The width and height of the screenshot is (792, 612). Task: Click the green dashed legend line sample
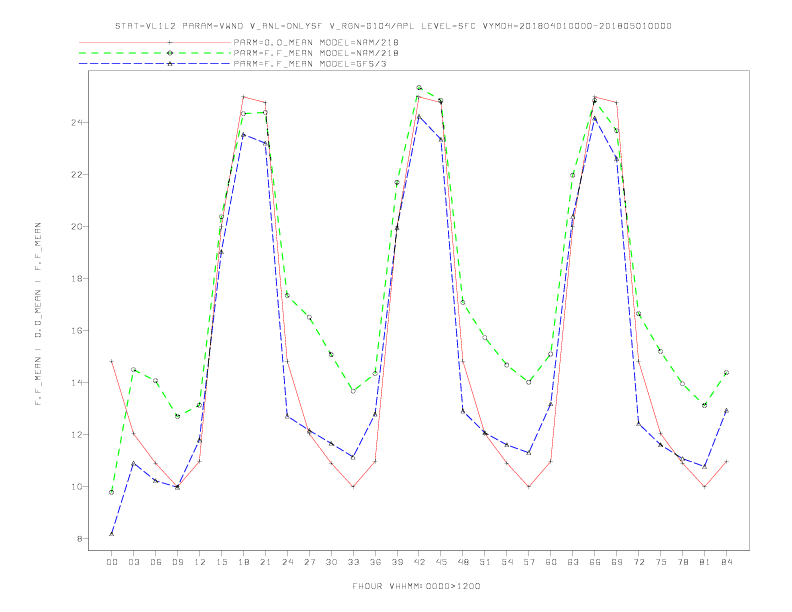tap(155, 53)
